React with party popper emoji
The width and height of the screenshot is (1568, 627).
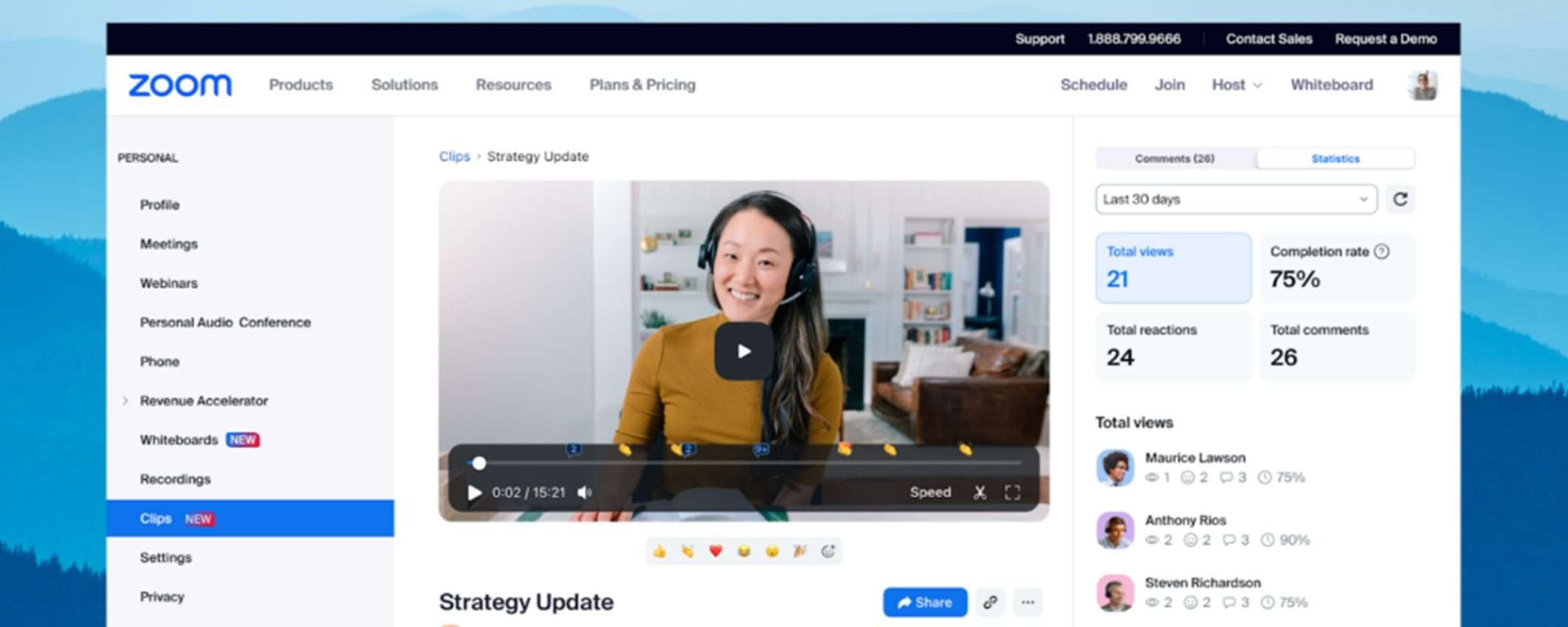click(800, 551)
